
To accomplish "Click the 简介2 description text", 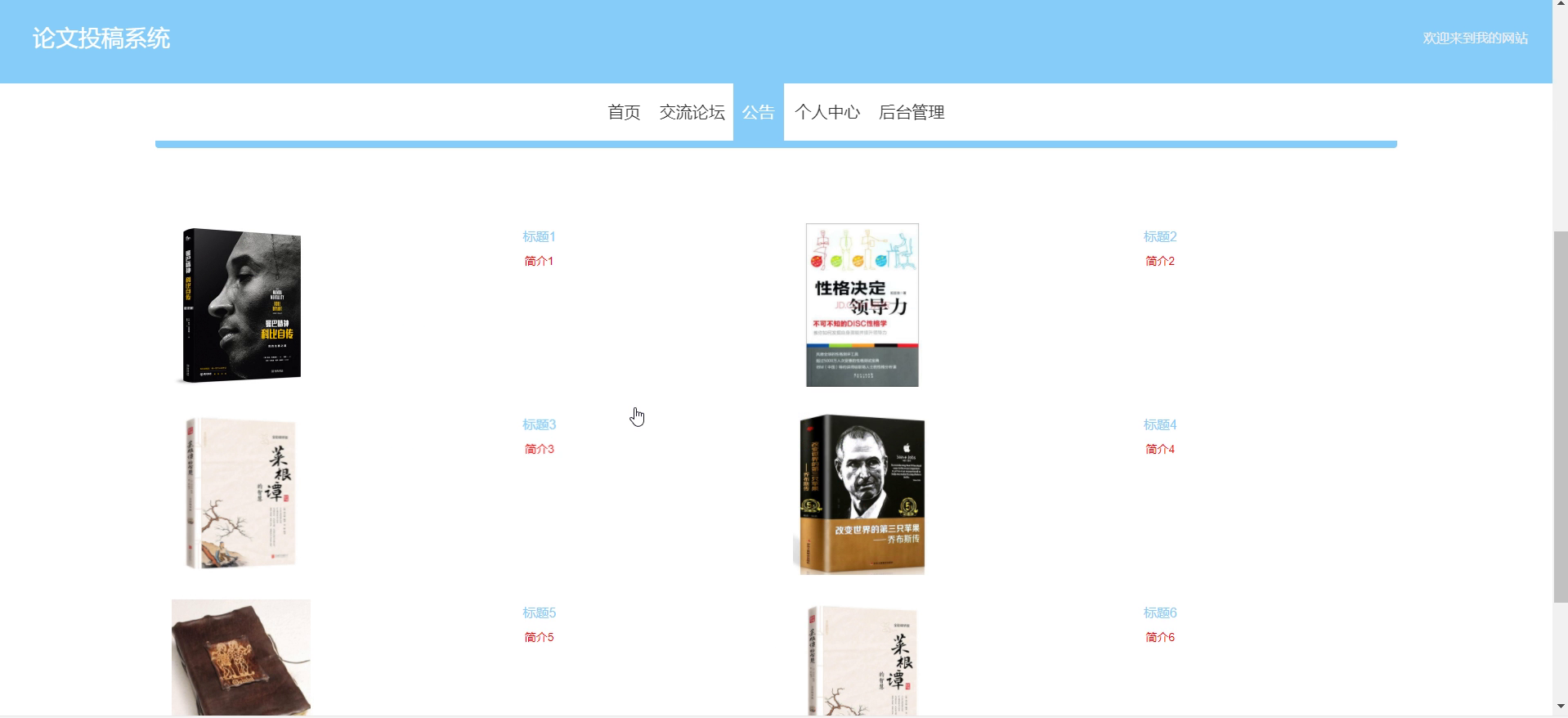I will coord(1160,261).
